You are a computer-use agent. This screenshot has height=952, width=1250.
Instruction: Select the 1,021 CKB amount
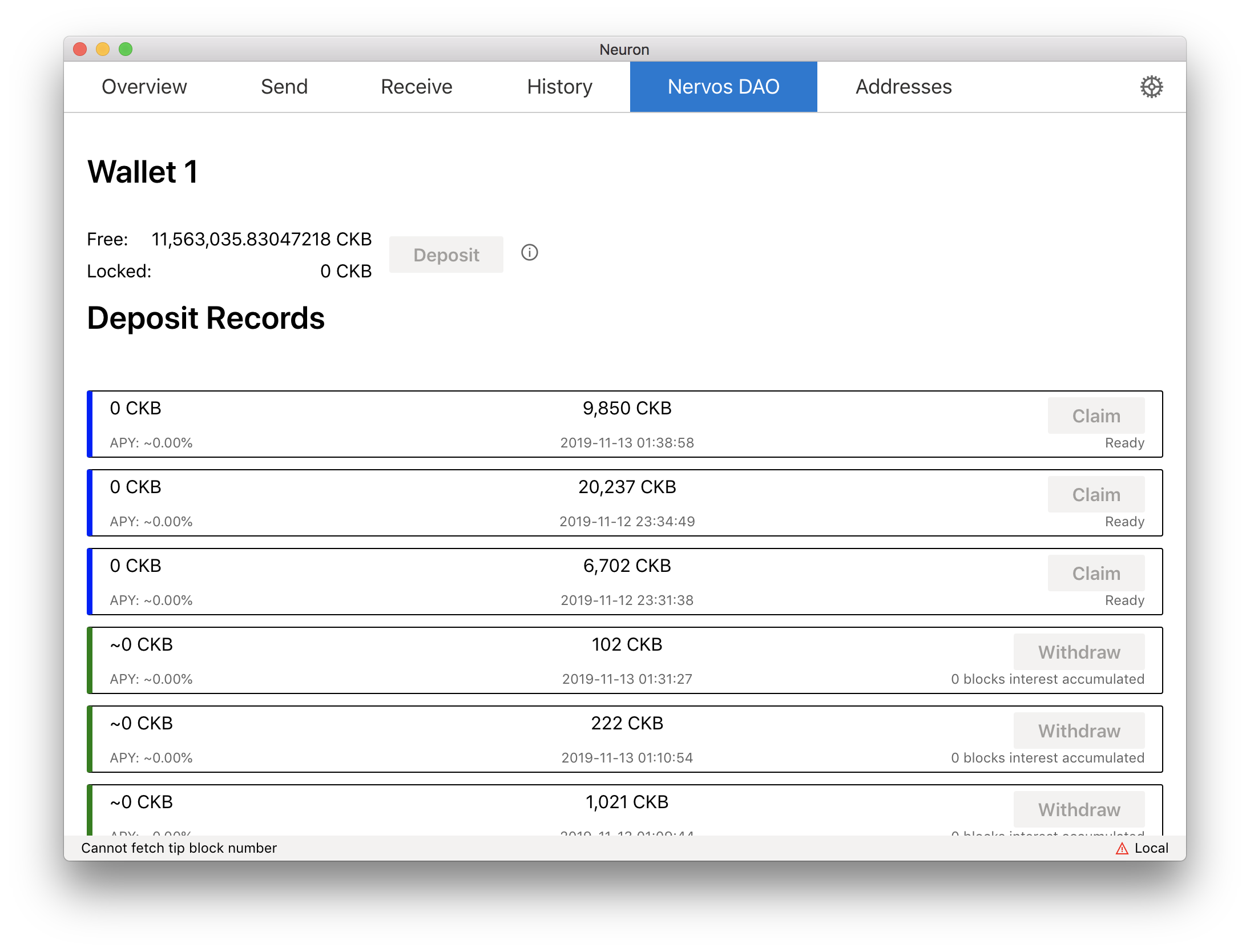click(x=627, y=802)
